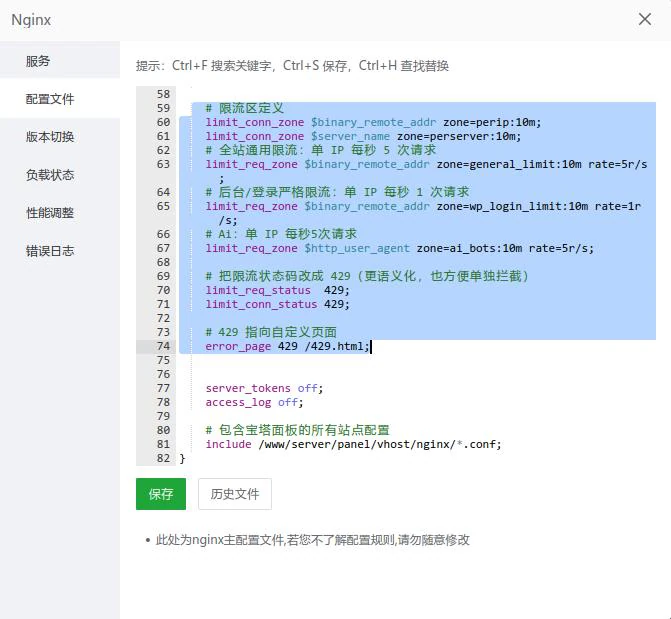The width and height of the screenshot is (671, 619).
Task: Click the '# Ai: 单 IP 每秒5次请求' comment
Action: pos(281,234)
